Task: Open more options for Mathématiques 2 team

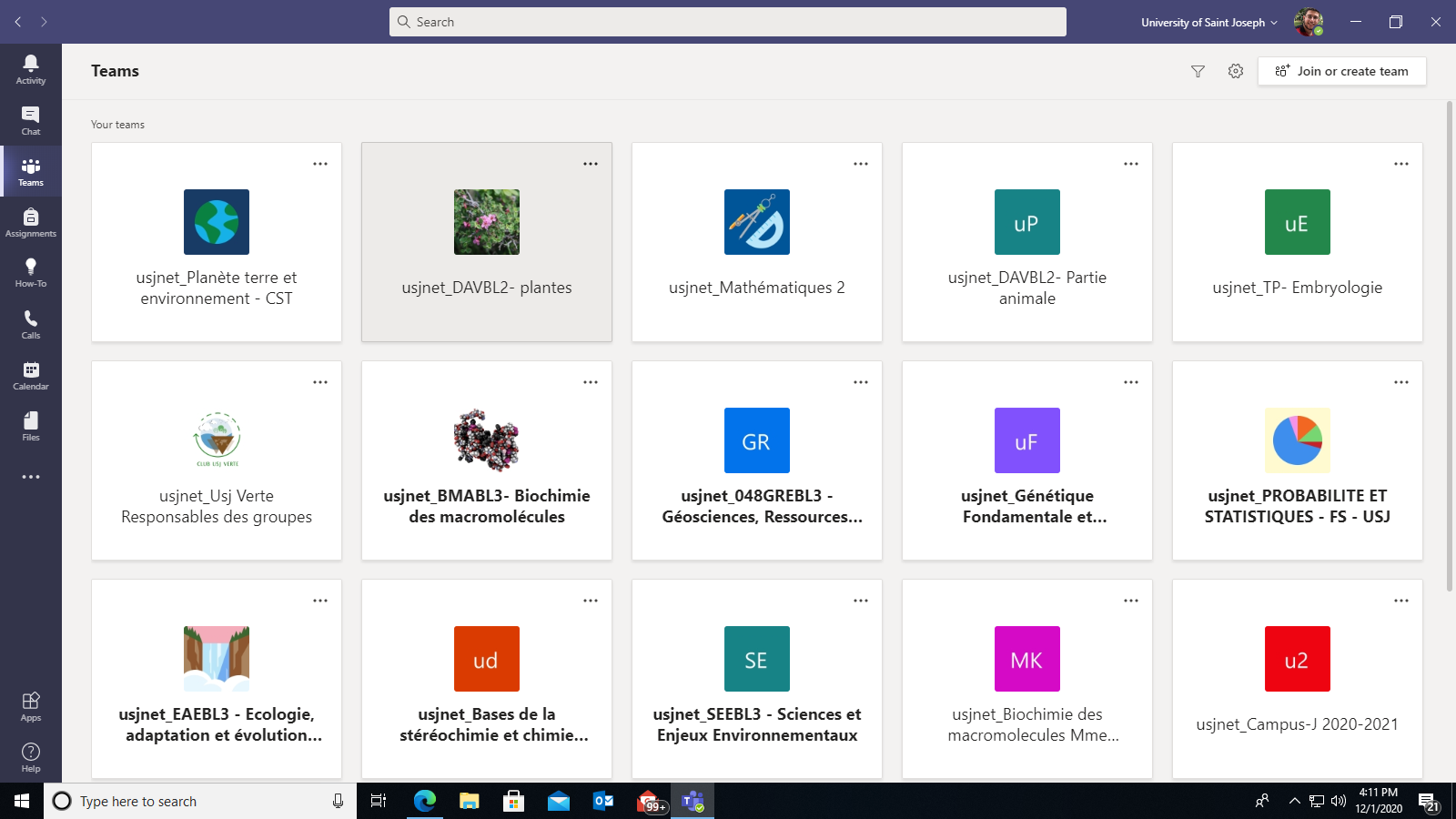Action: point(861,164)
